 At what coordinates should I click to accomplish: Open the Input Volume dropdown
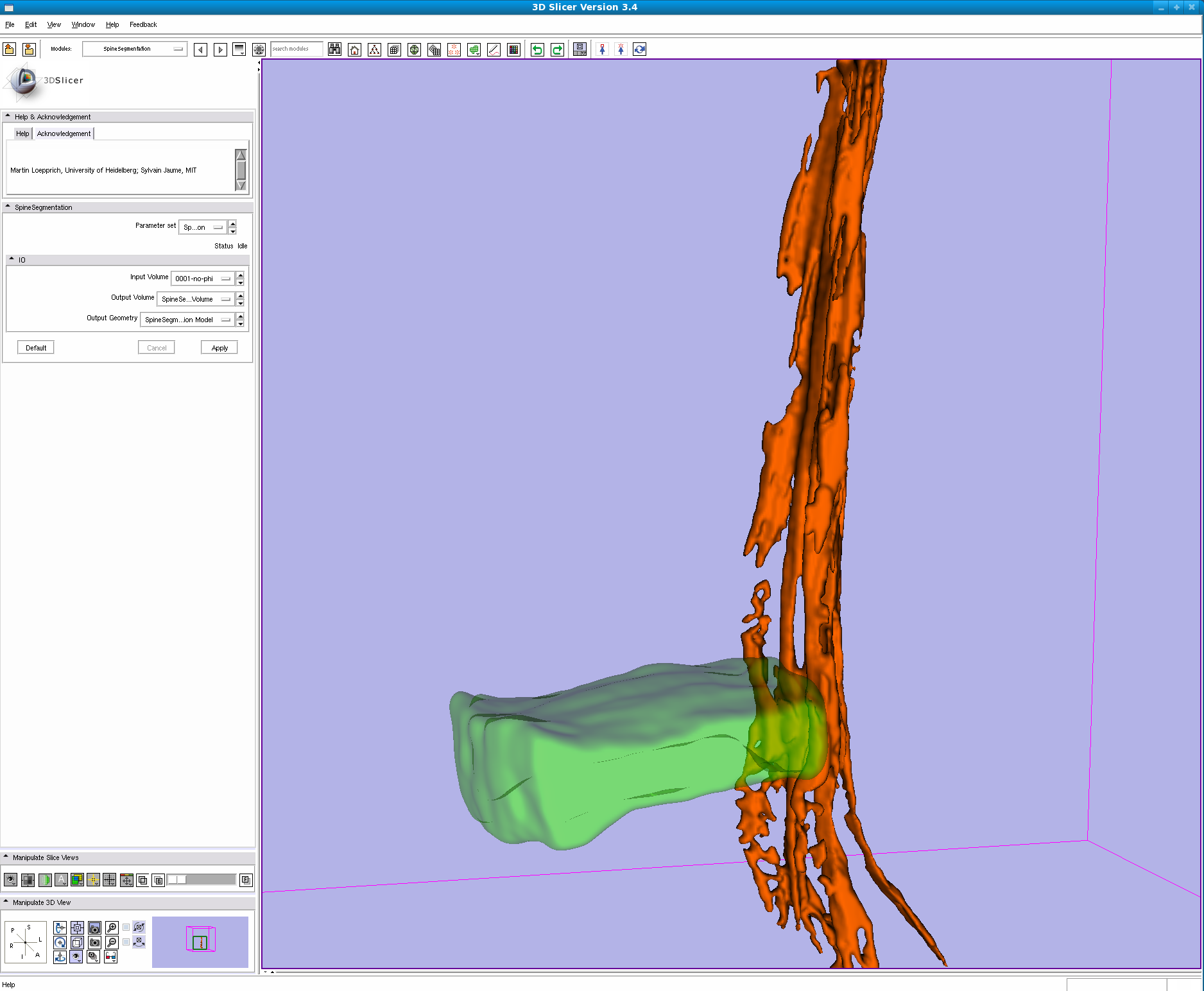(202, 279)
